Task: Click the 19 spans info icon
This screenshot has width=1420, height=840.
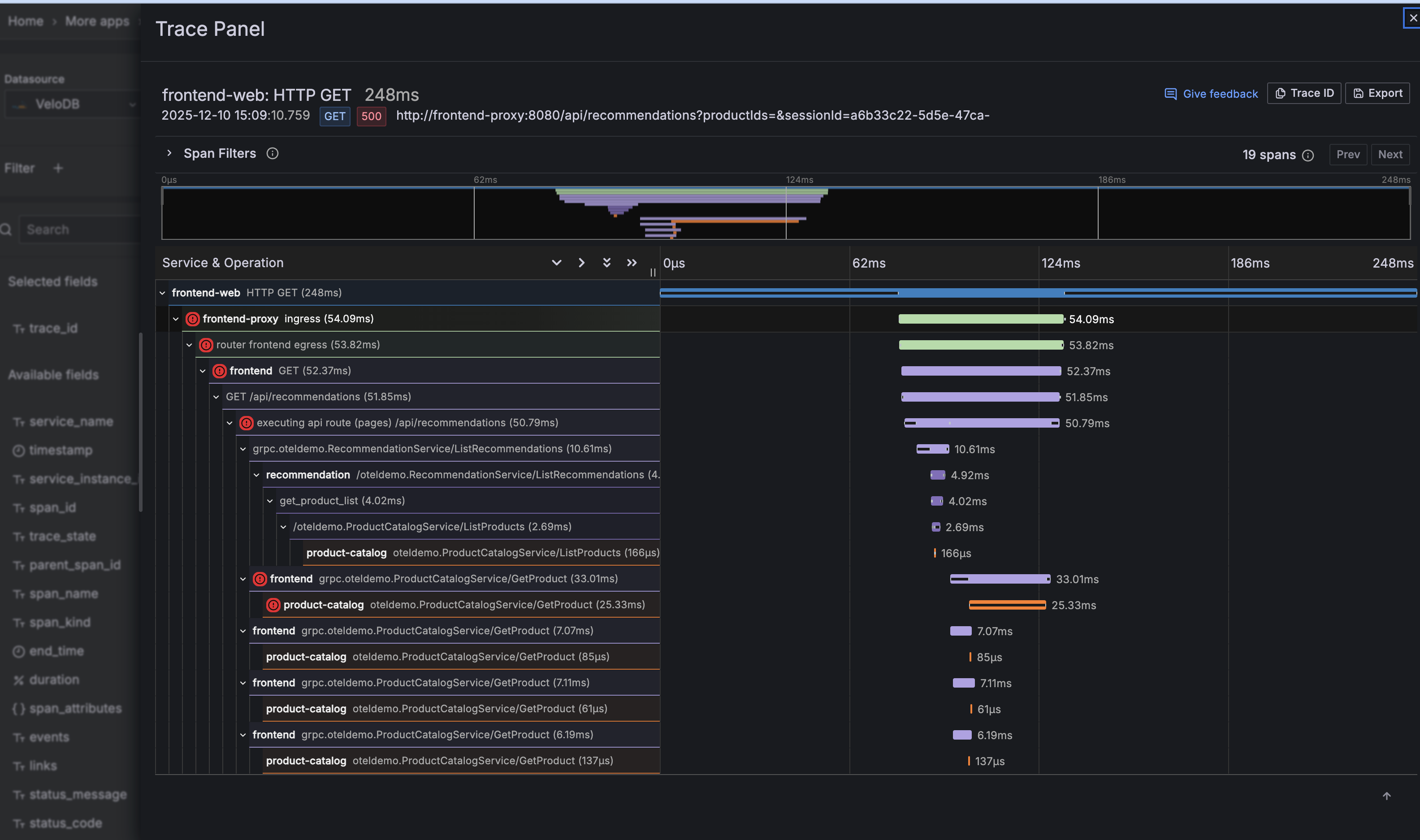Action: (x=1307, y=155)
